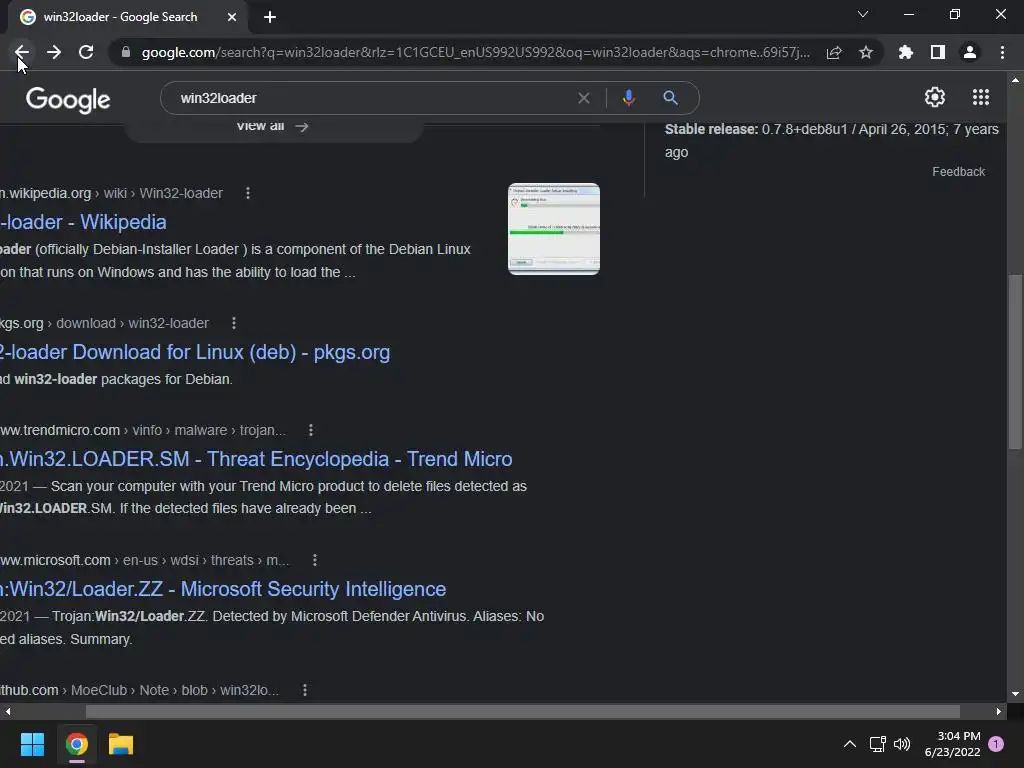Open the Google apps grid

tap(981, 97)
